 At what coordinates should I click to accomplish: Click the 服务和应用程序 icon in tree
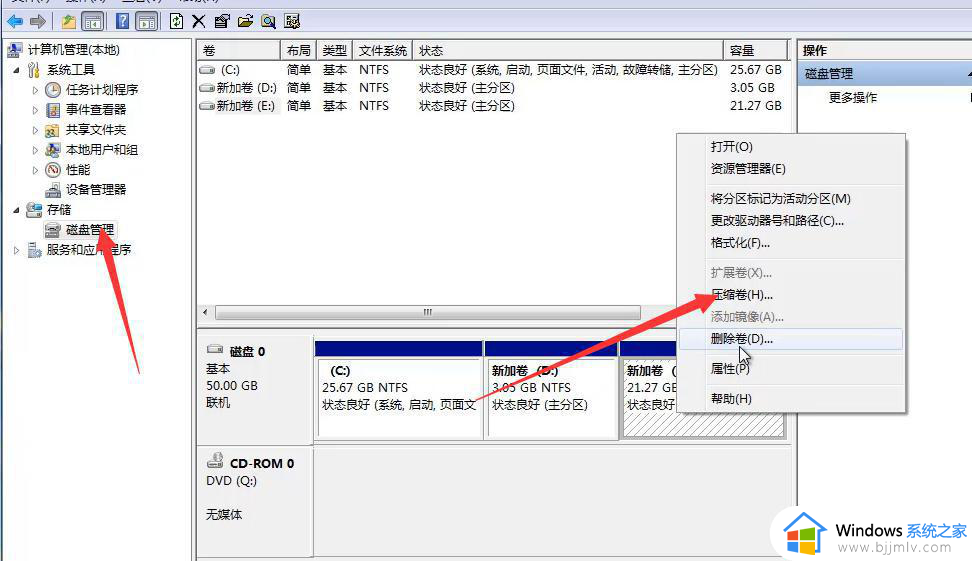[34, 250]
